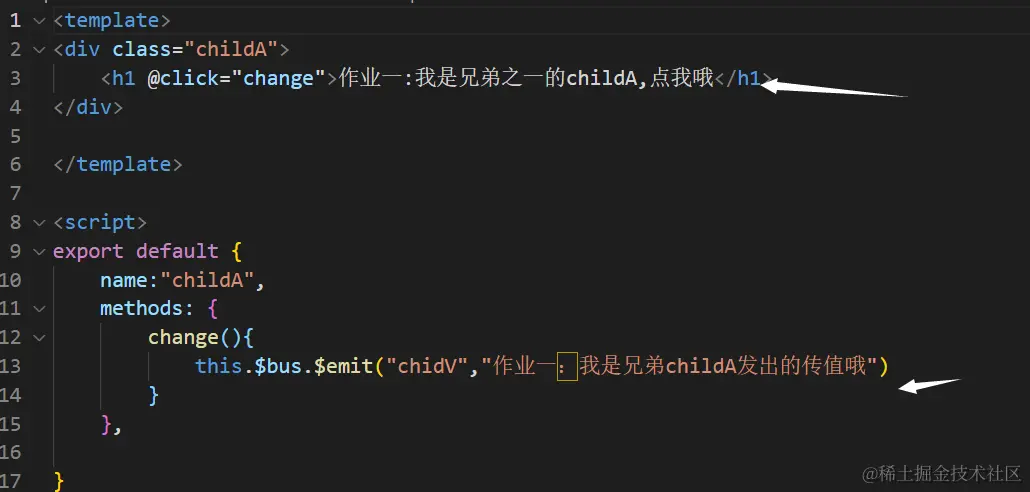The image size is (1030, 492).
Task: Click the name property on line 10
Action: click(x=123, y=280)
